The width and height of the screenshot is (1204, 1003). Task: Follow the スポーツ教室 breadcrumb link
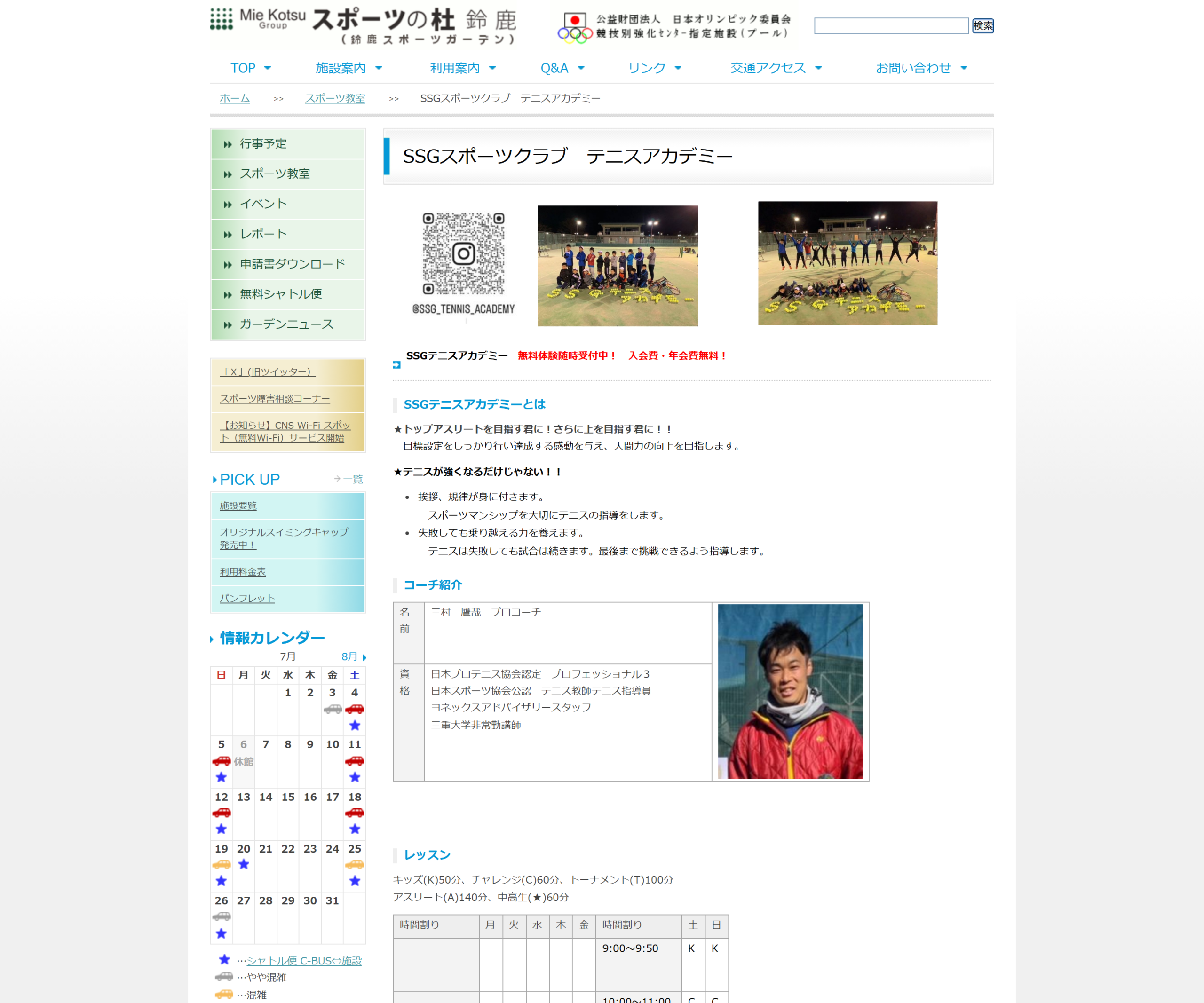tap(335, 99)
